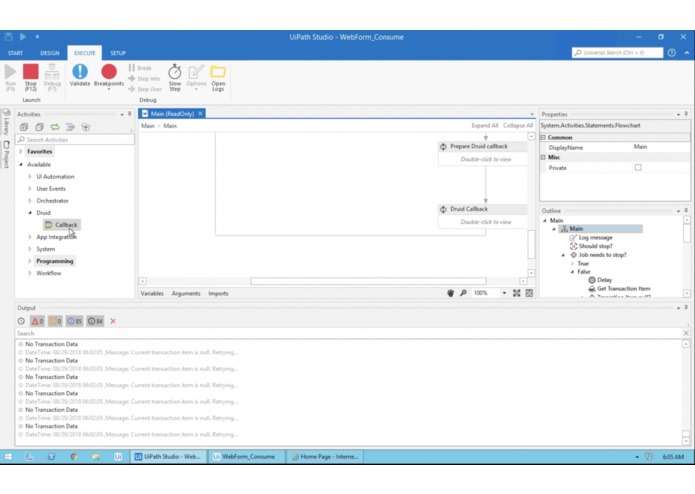Collapse the Druid category
695x494 pixels.
point(30,213)
